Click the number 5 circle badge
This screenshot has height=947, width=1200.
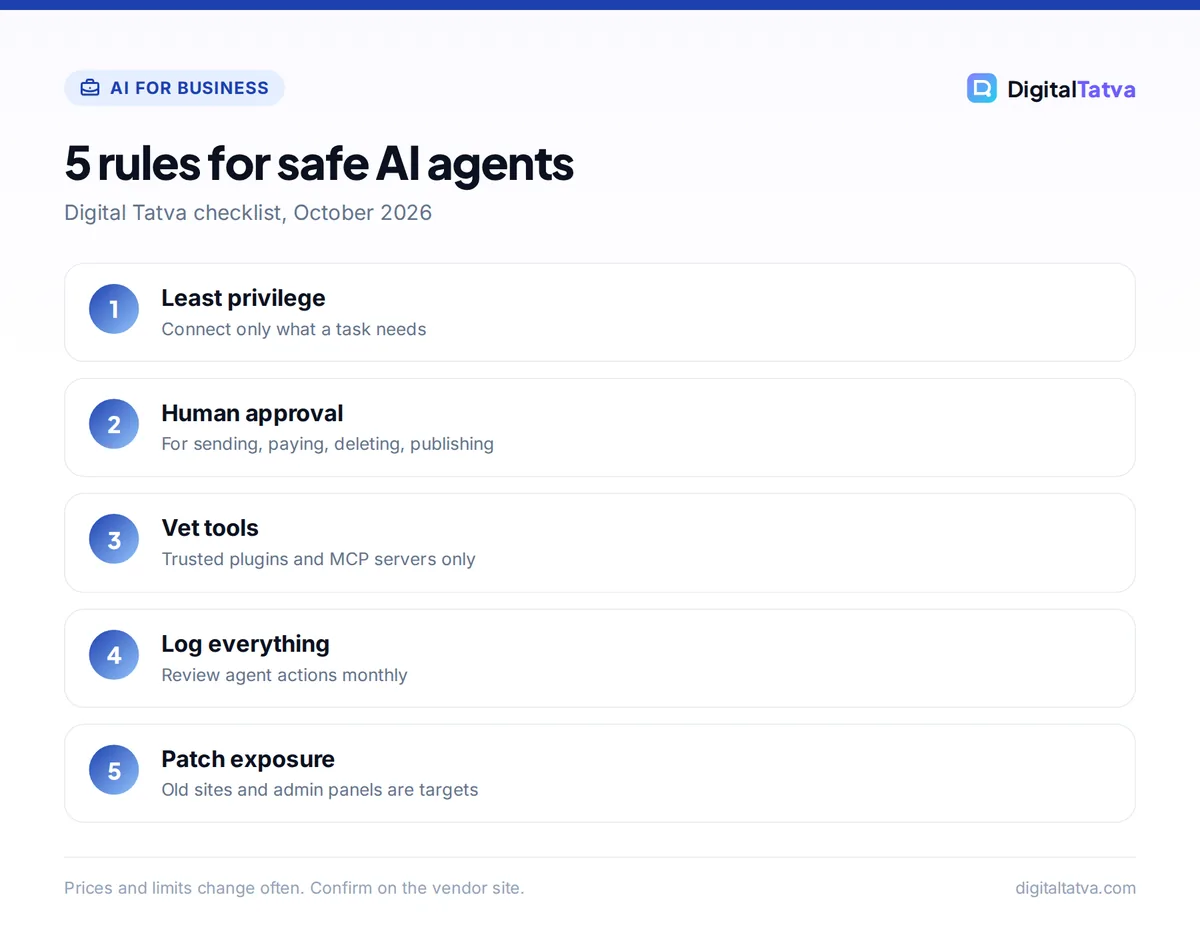pyautogui.click(x=114, y=770)
